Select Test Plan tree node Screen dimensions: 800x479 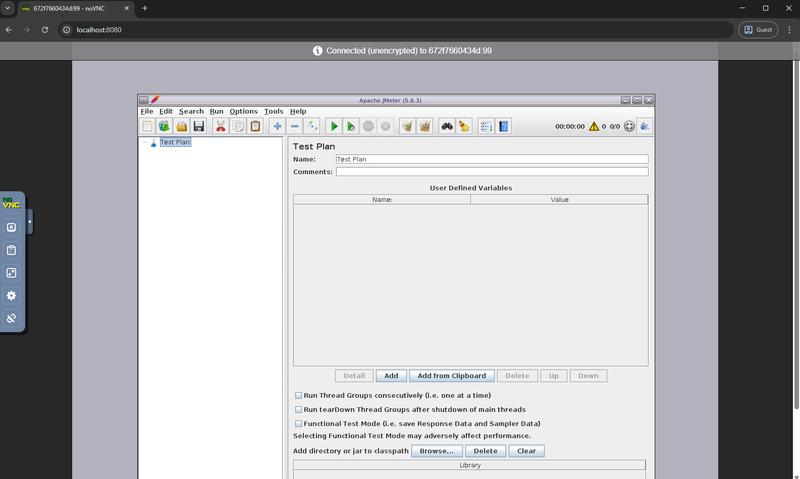pyautogui.click(x=175, y=142)
